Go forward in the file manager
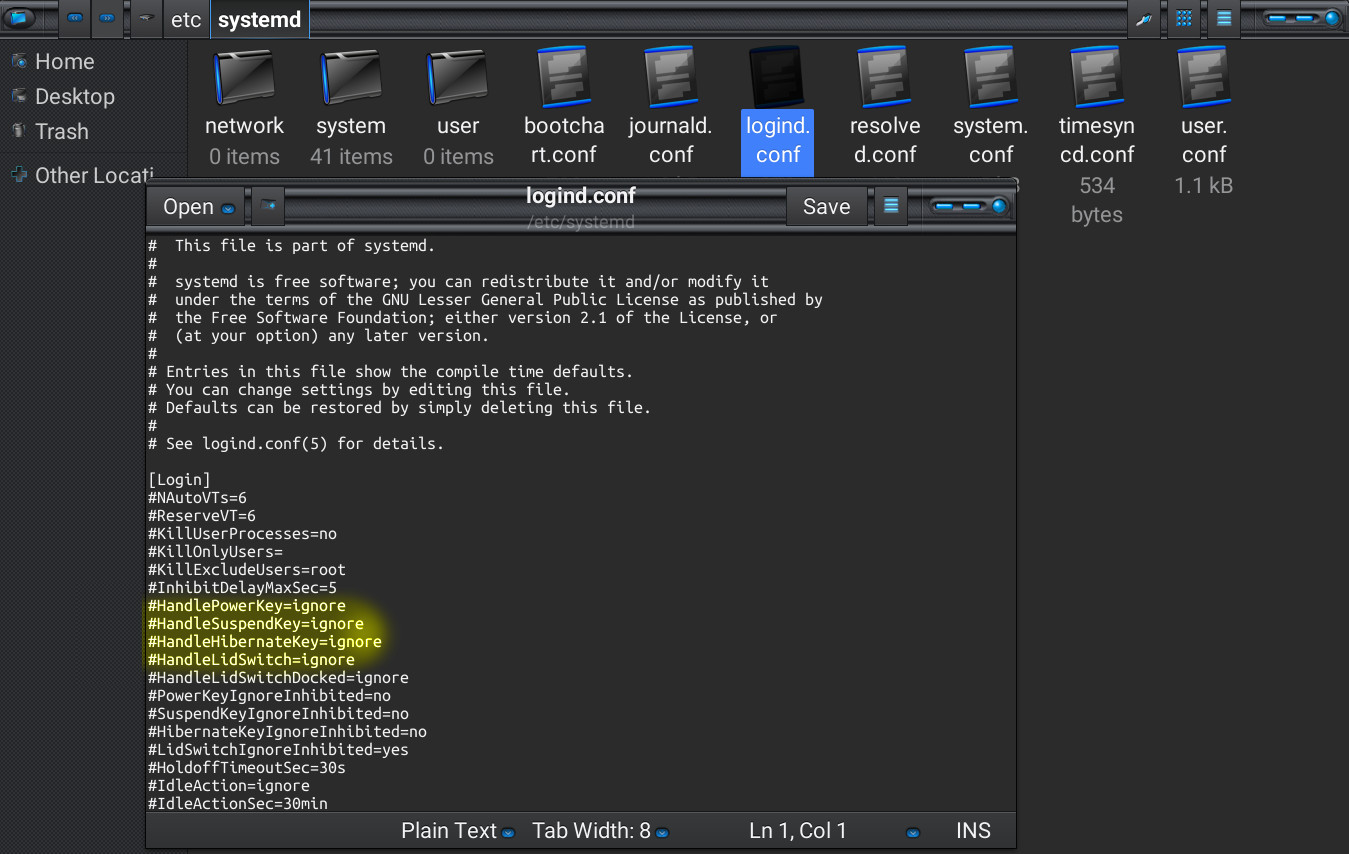 (107, 18)
